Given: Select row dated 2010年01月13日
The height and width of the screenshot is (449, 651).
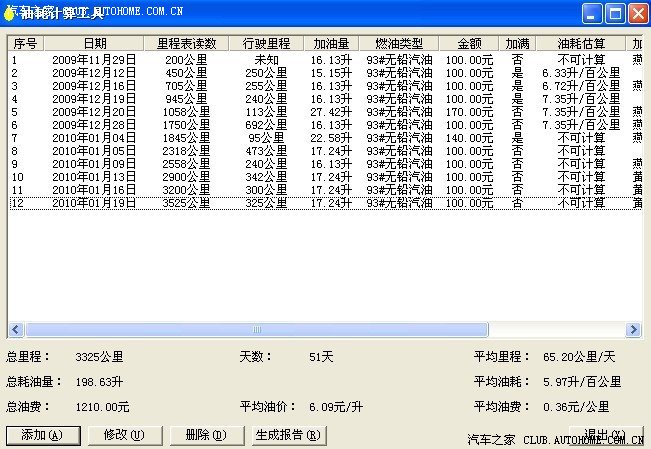Looking at the screenshot, I should click(326, 177).
